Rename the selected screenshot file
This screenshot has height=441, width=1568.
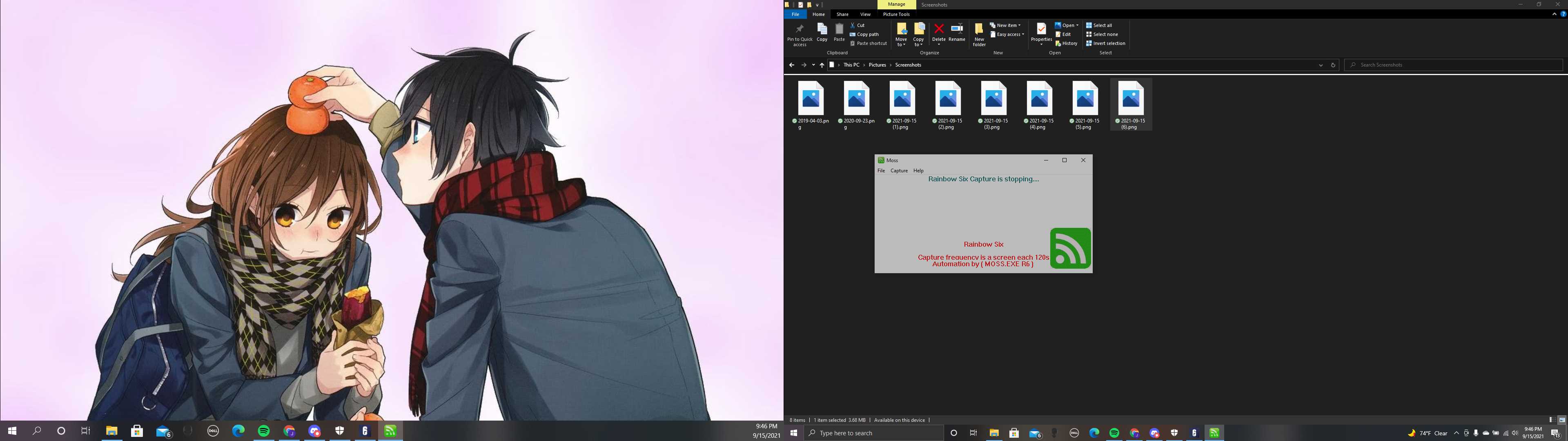coord(957,33)
